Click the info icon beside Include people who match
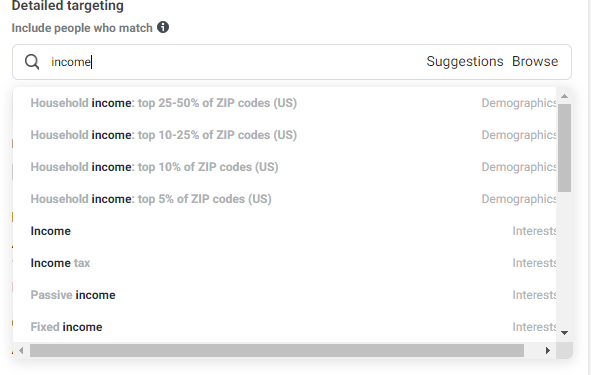The height and width of the screenshot is (375, 591). [x=163, y=27]
